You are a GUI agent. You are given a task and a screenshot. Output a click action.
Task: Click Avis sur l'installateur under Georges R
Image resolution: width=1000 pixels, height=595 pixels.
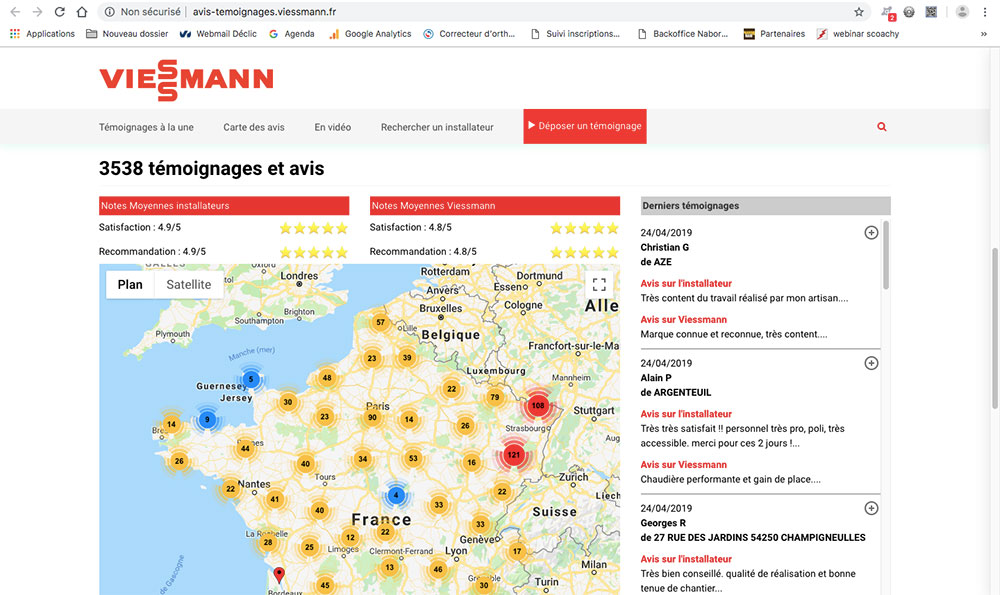686,559
